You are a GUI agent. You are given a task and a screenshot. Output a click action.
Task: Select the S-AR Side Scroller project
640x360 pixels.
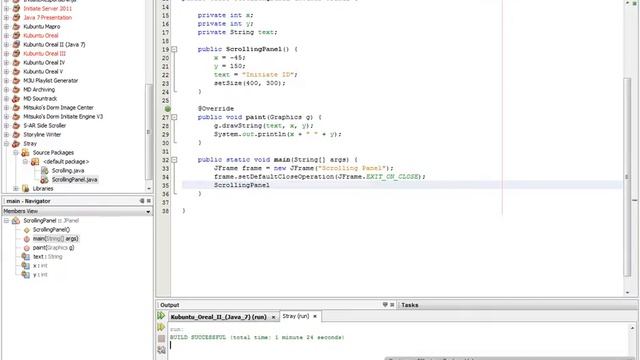pyautogui.click(x=44, y=125)
